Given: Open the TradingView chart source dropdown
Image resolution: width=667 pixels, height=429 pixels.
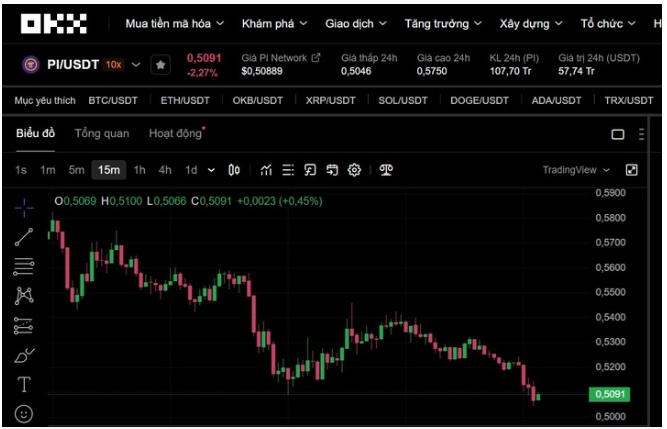Looking at the screenshot, I should coord(576,170).
